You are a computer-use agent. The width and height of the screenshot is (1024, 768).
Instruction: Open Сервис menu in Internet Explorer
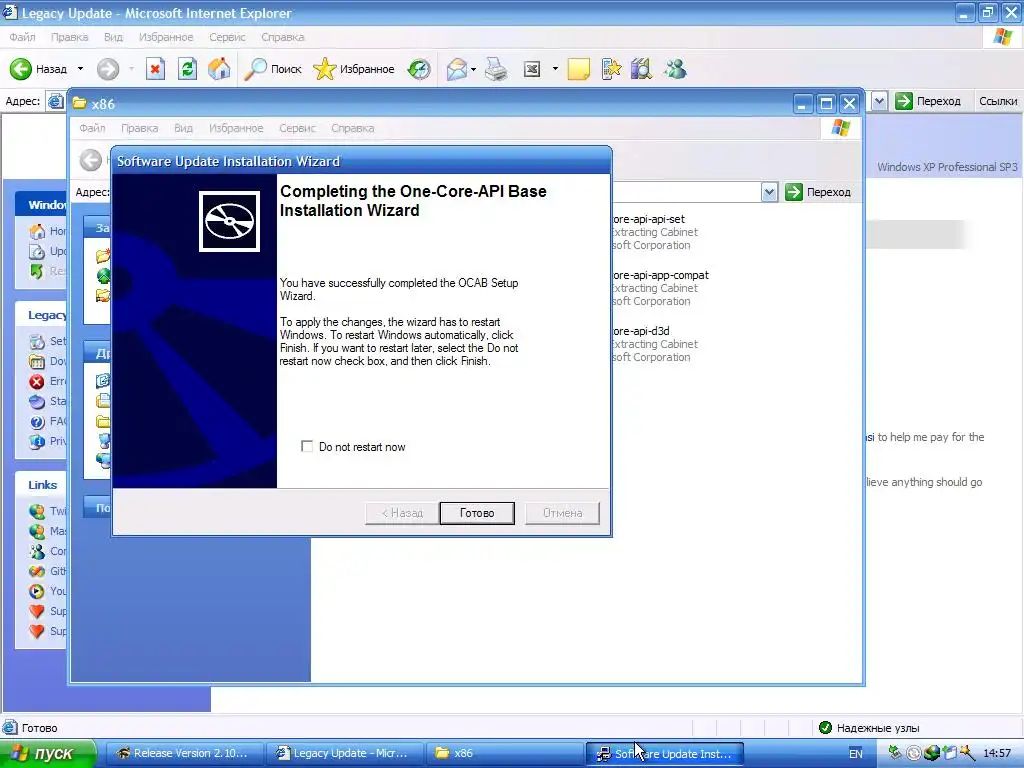227,37
